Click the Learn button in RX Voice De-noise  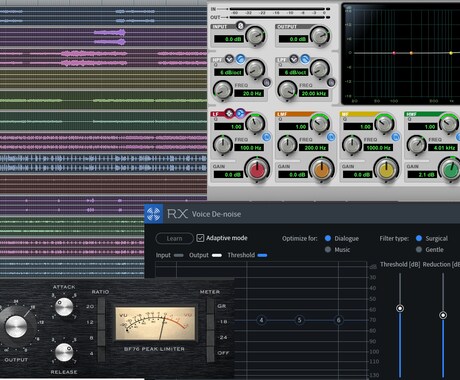point(174,238)
